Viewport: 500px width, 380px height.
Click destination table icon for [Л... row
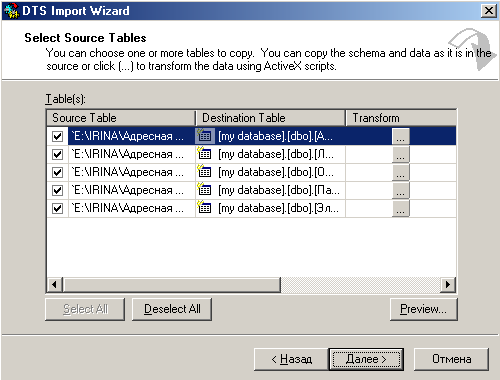pos(205,154)
